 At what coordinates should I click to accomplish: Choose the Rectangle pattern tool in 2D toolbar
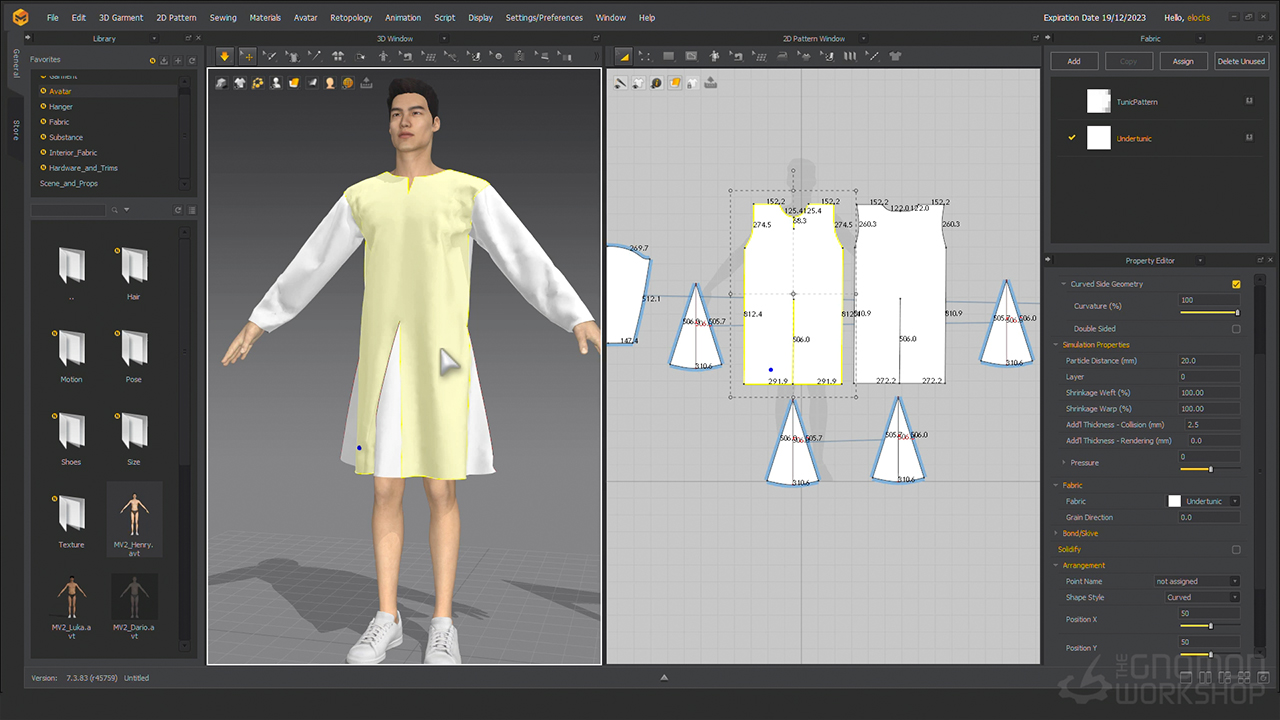[x=668, y=56]
